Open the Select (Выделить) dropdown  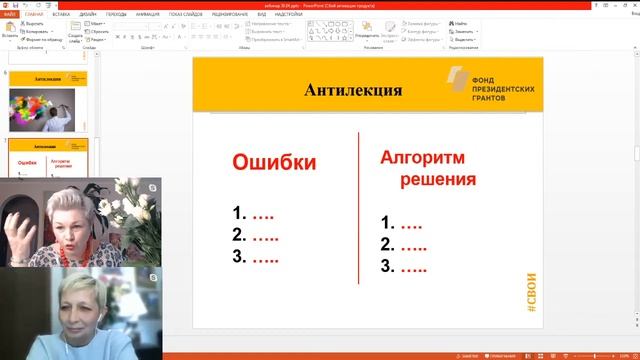click(462, 40)
